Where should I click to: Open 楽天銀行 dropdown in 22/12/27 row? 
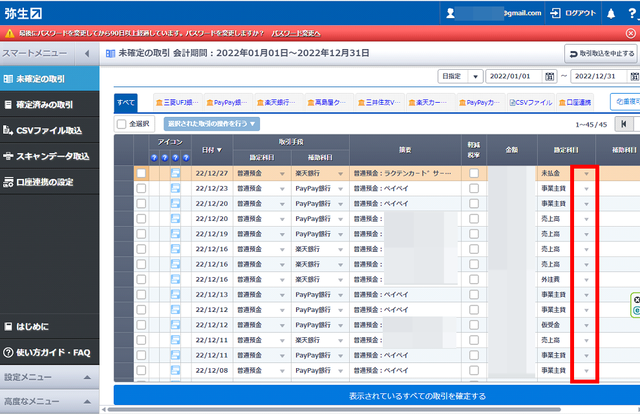[x=340, y=174]
